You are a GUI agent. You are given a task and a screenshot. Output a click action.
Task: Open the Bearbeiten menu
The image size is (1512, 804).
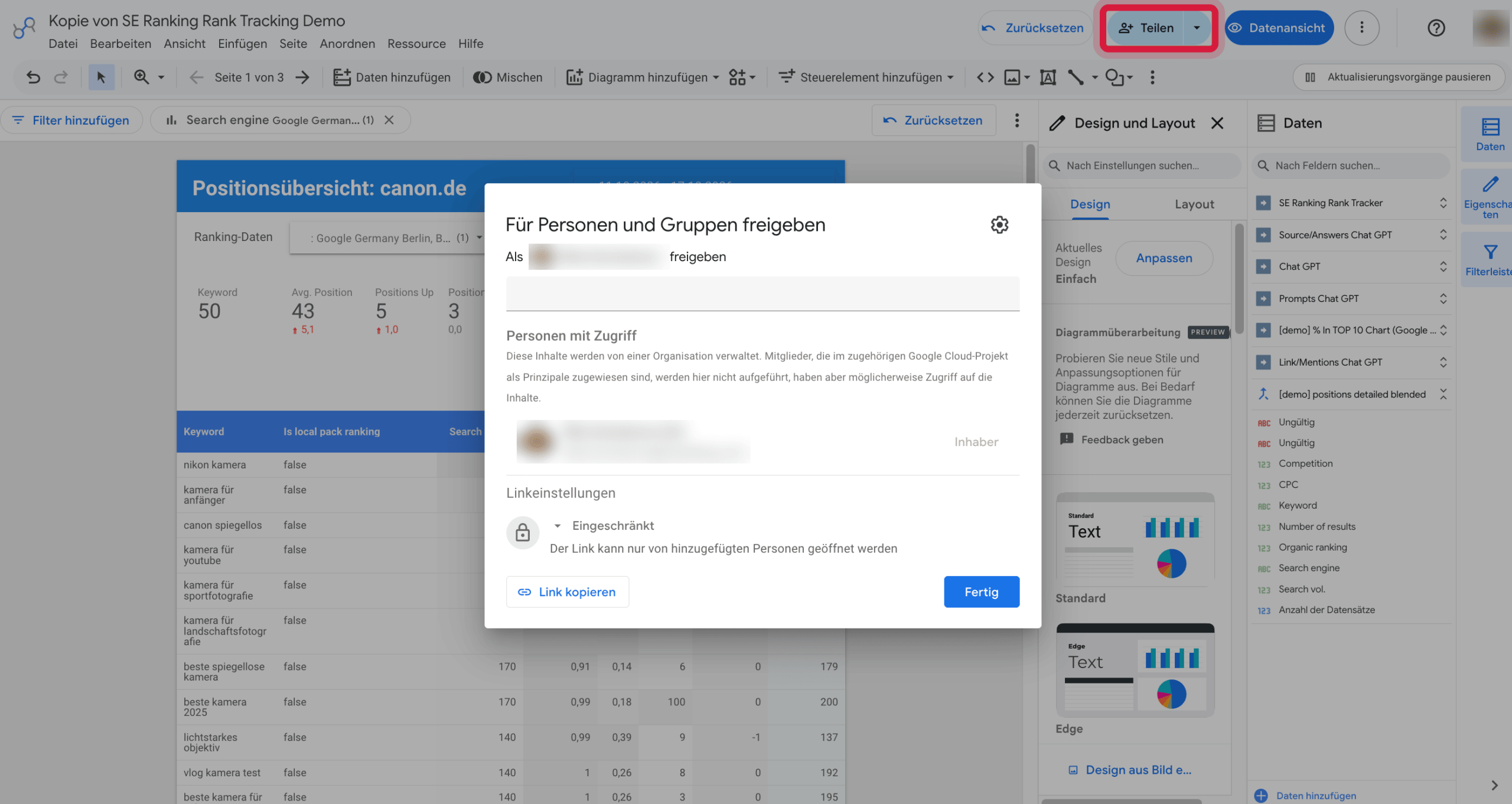[120, 44]
